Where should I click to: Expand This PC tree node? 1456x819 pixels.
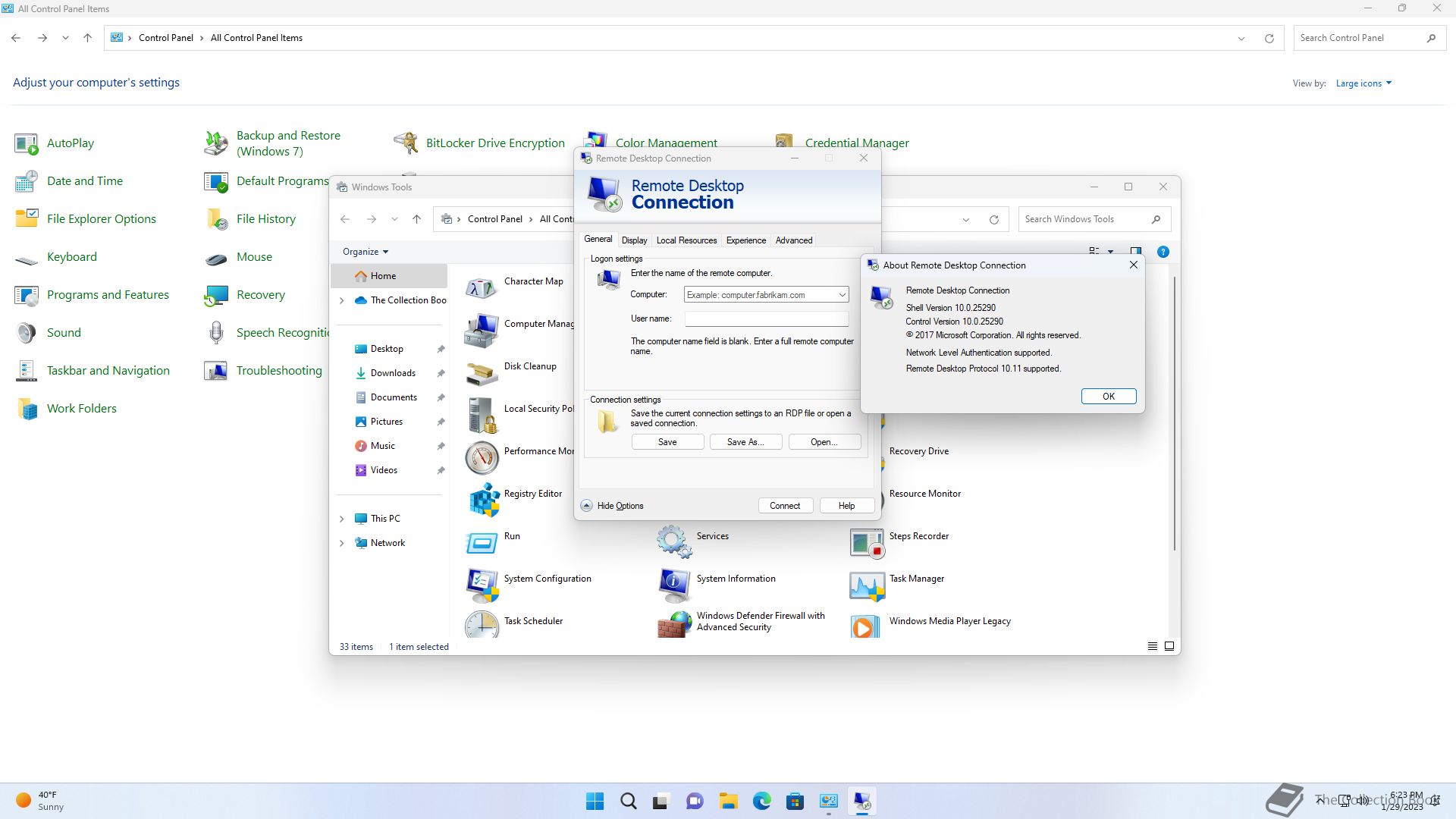coord(341,519)
